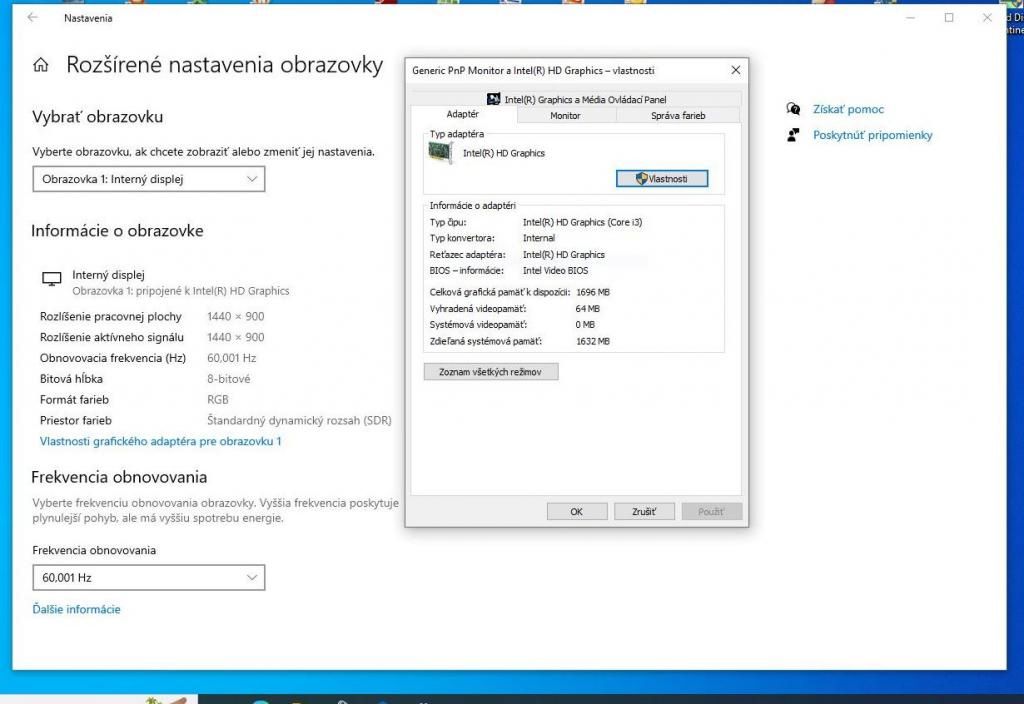
Task: Click the Poskytnúť pripomienky feedback icon
Action: [793, 135]
